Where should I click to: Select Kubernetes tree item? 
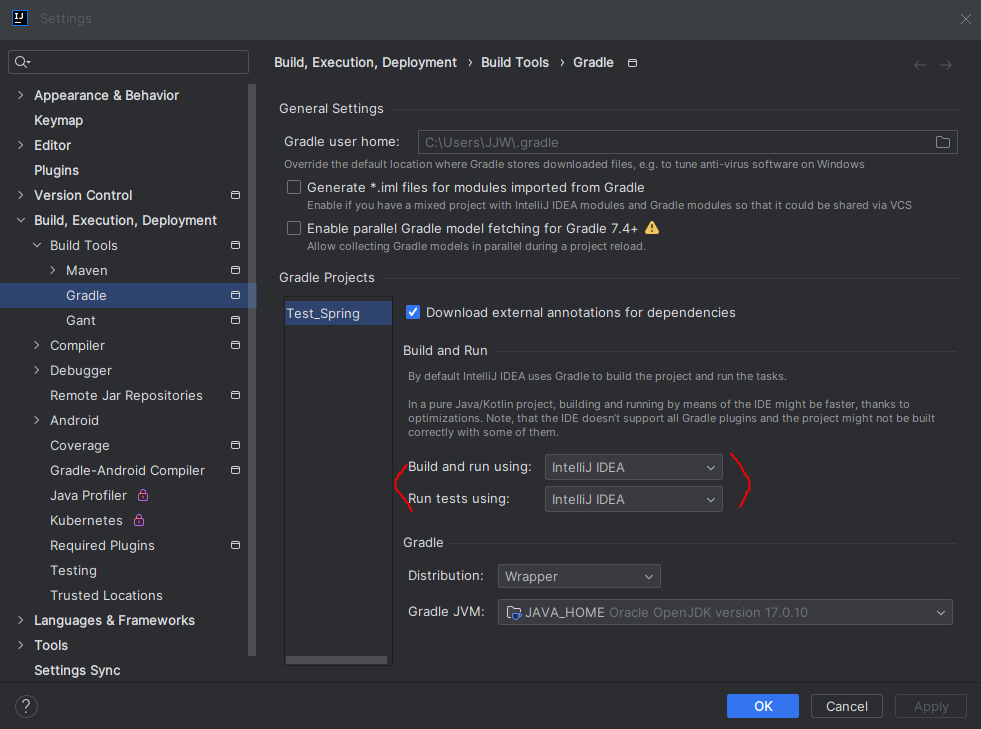coord(86,521)
